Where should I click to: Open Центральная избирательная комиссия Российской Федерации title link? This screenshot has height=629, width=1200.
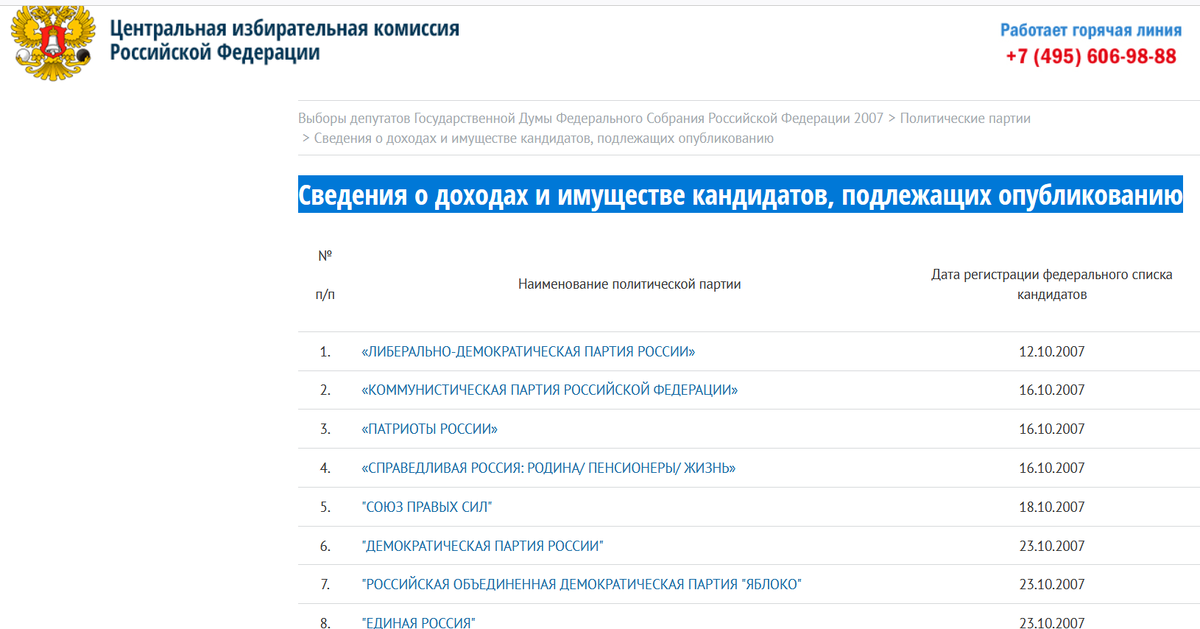[285, 41]
